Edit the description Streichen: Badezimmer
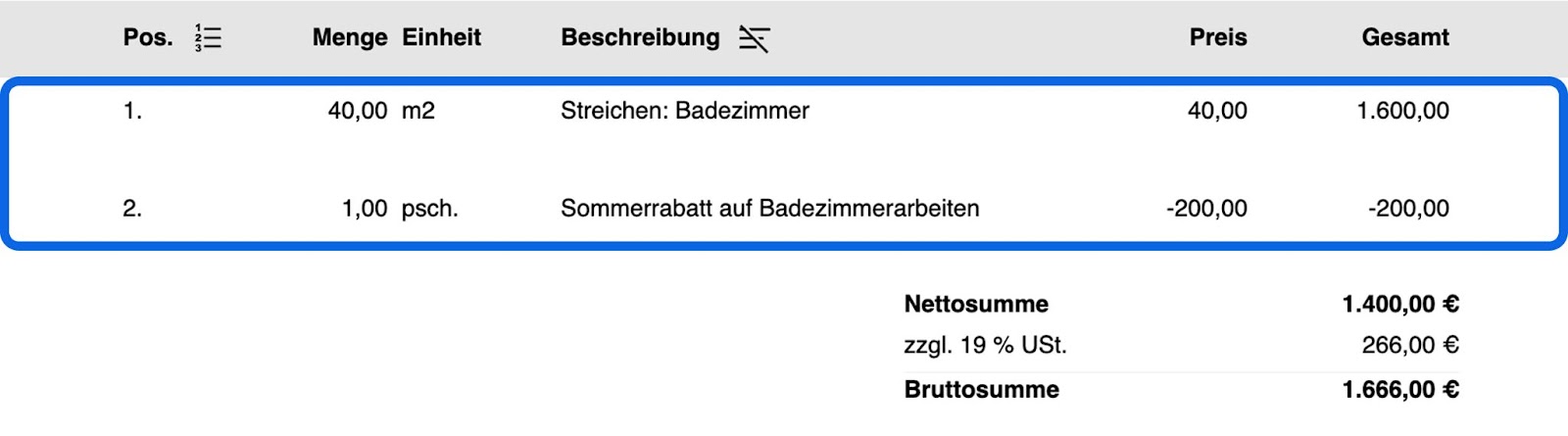This screenshot has width=1568, height=436. click(685, 111)
